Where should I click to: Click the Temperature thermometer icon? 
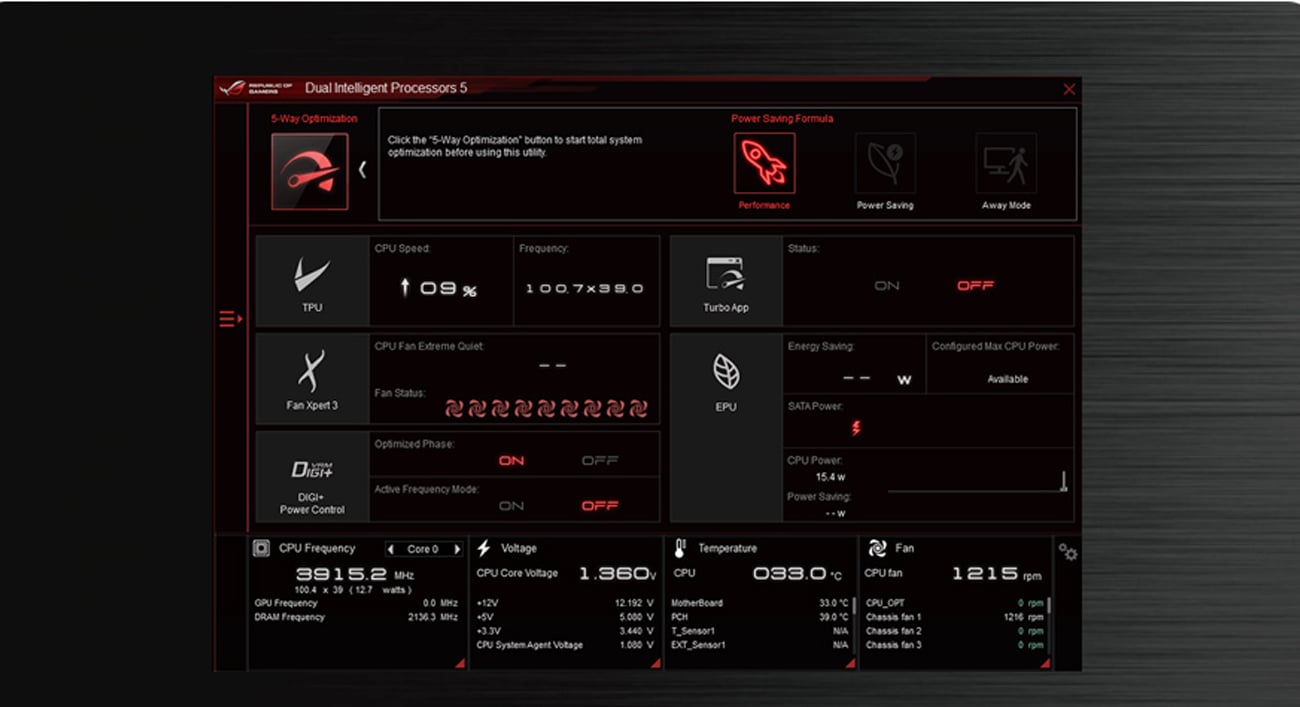point(680,548)
